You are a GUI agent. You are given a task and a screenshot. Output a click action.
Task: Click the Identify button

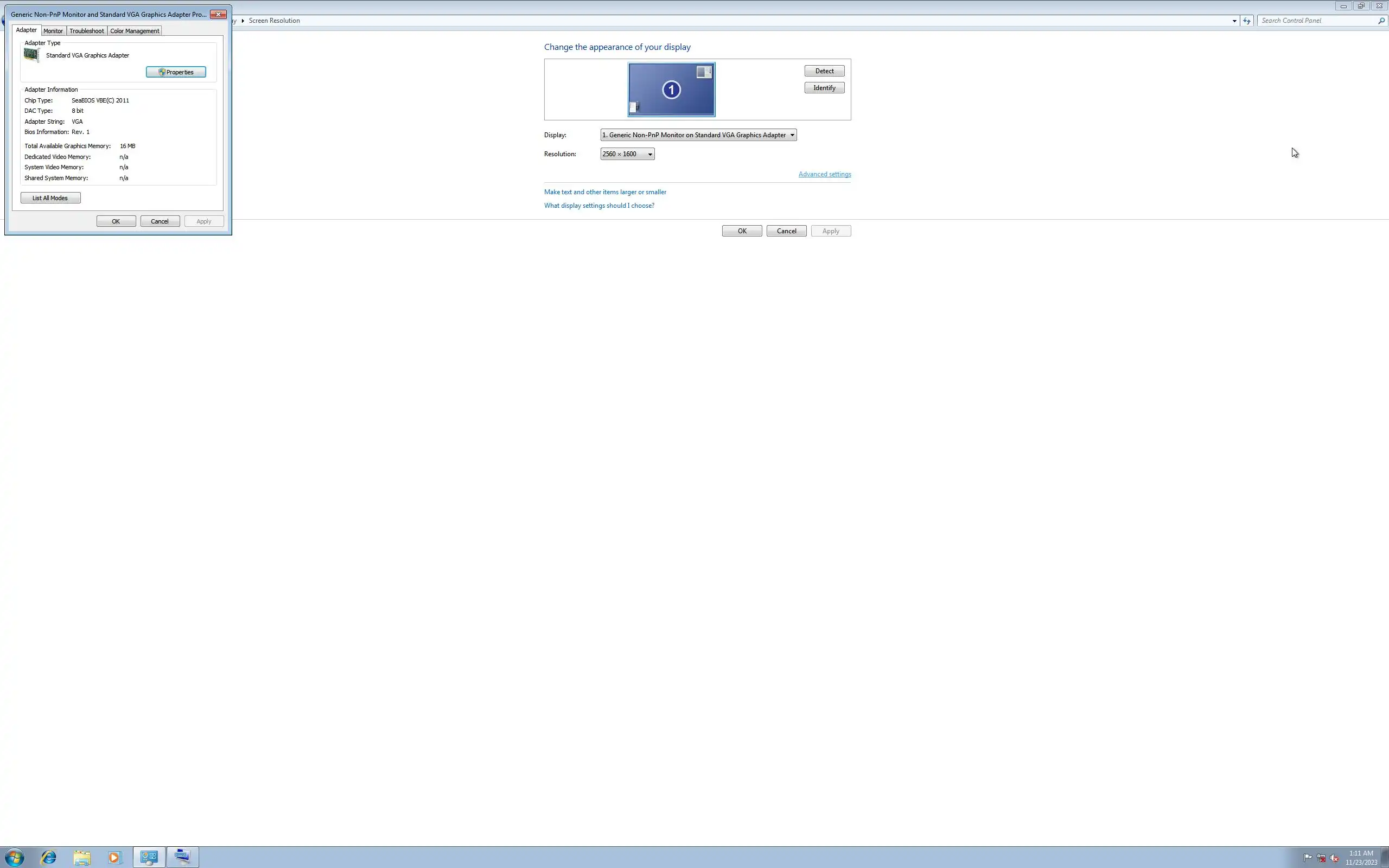(824, 88)
